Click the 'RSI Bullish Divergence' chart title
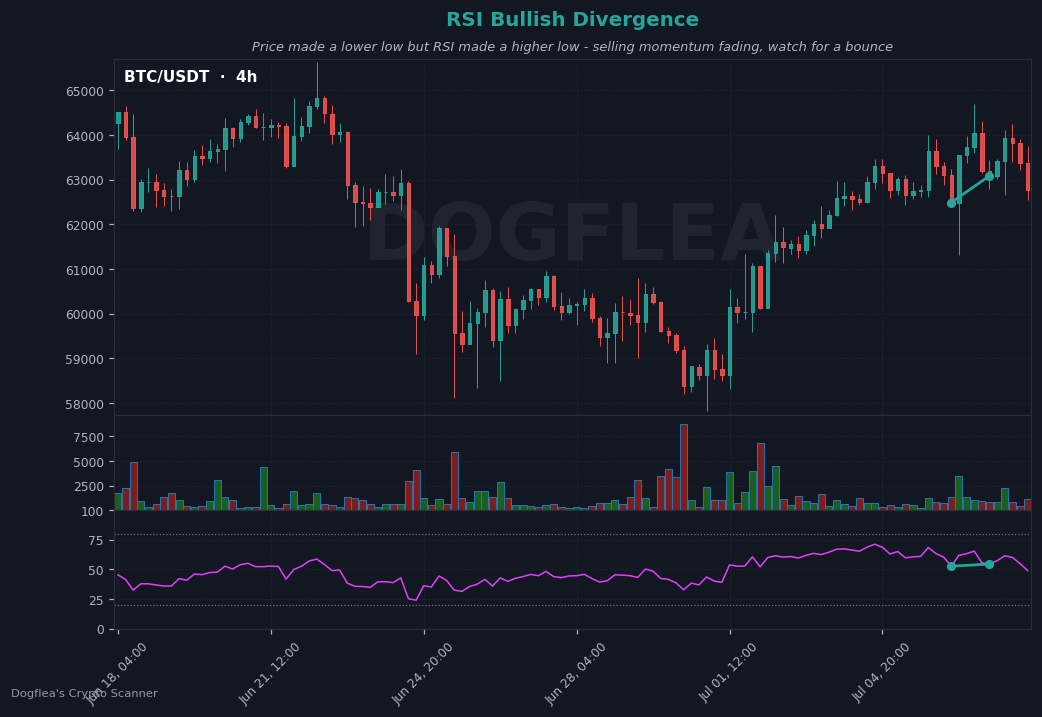This screenshot has height=717, width=1042. point(572,19)
